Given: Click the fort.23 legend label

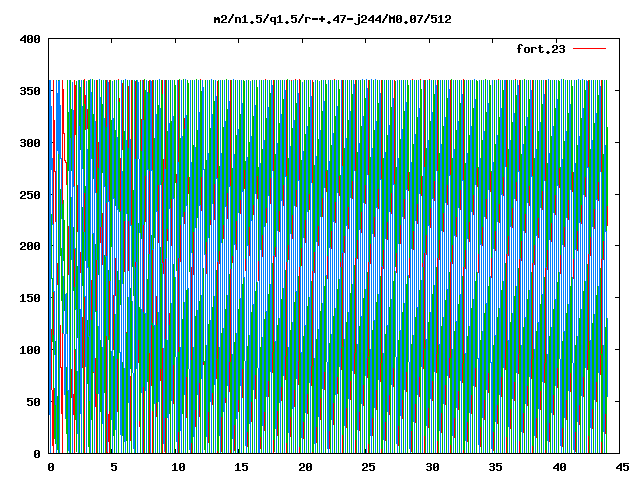Looking at the screenshot, I should point(541,49).
